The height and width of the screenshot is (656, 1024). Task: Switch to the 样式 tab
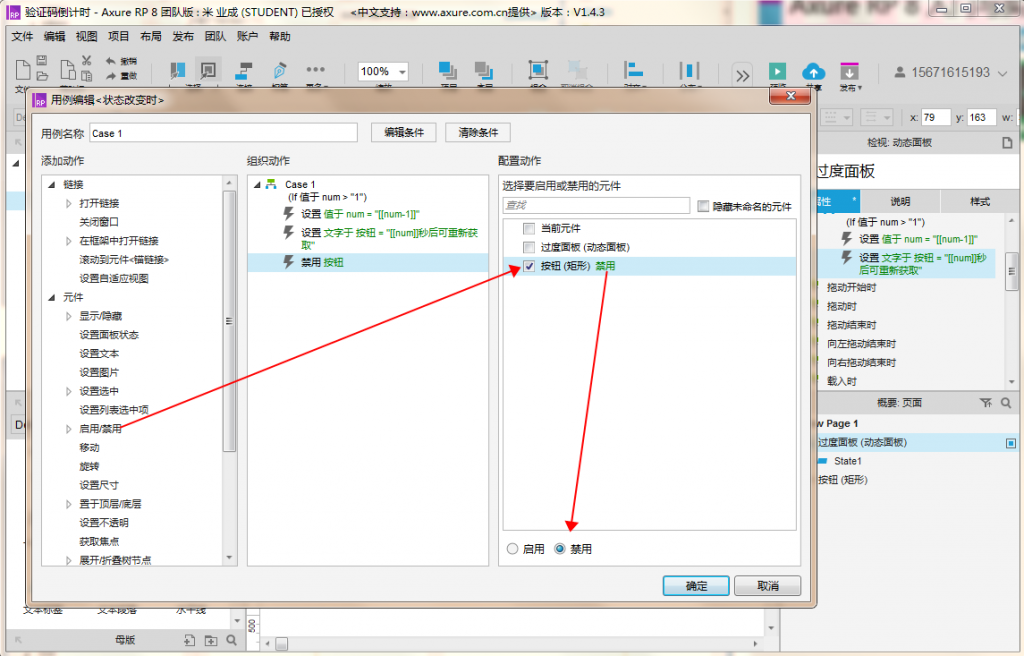point(979,201)
